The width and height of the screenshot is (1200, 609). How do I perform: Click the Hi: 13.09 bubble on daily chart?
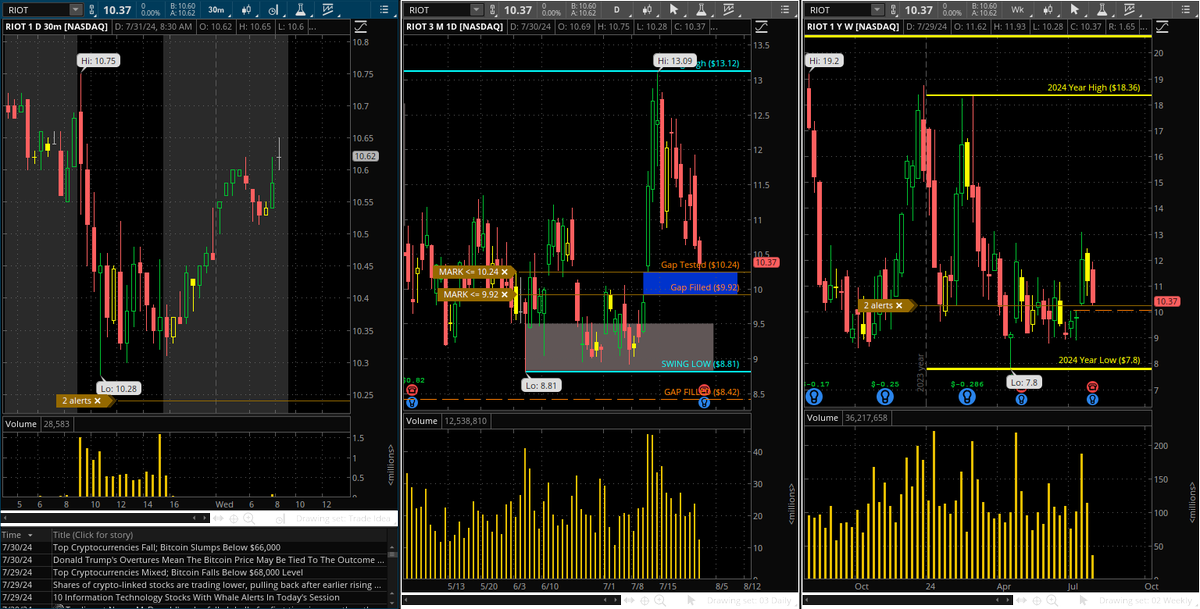pyautogui.click(x=674, y=61)
